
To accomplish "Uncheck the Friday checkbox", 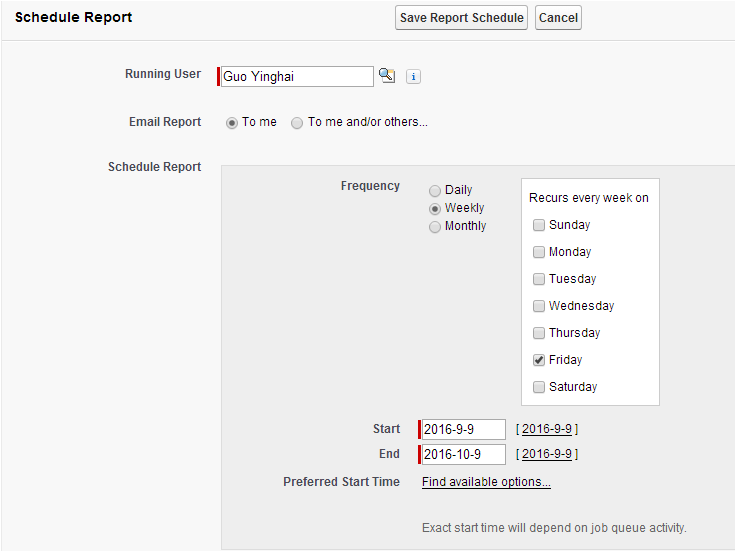I will coord(539,360).
